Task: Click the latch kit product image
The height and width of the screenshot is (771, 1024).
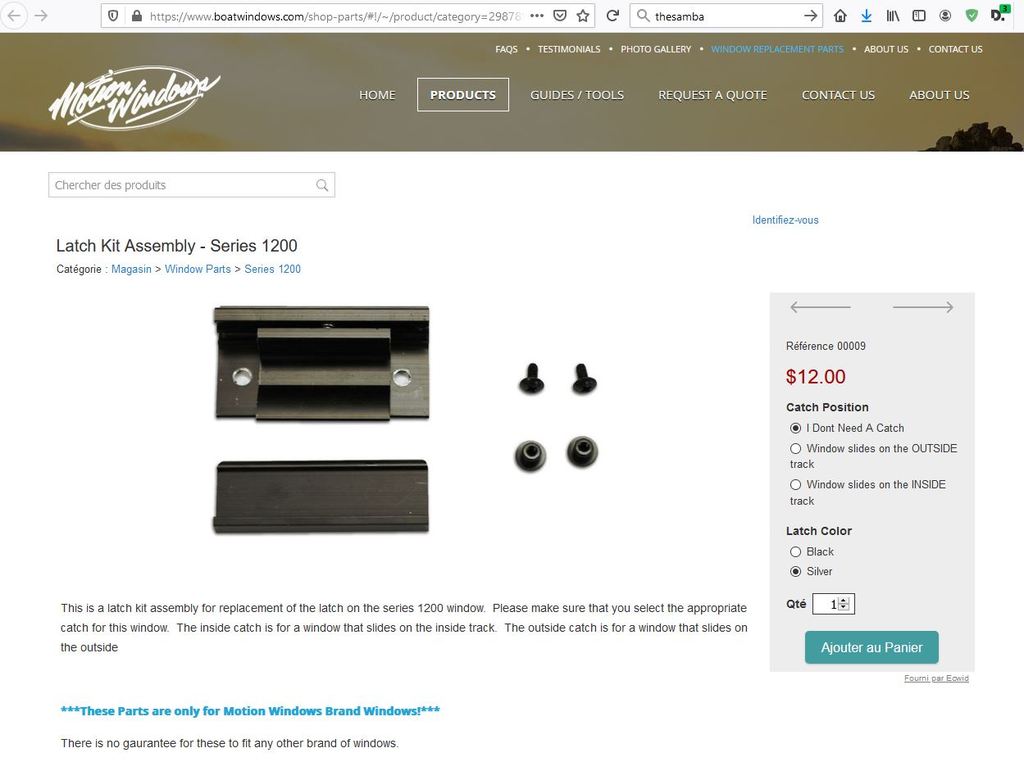Action: [406, 419]
